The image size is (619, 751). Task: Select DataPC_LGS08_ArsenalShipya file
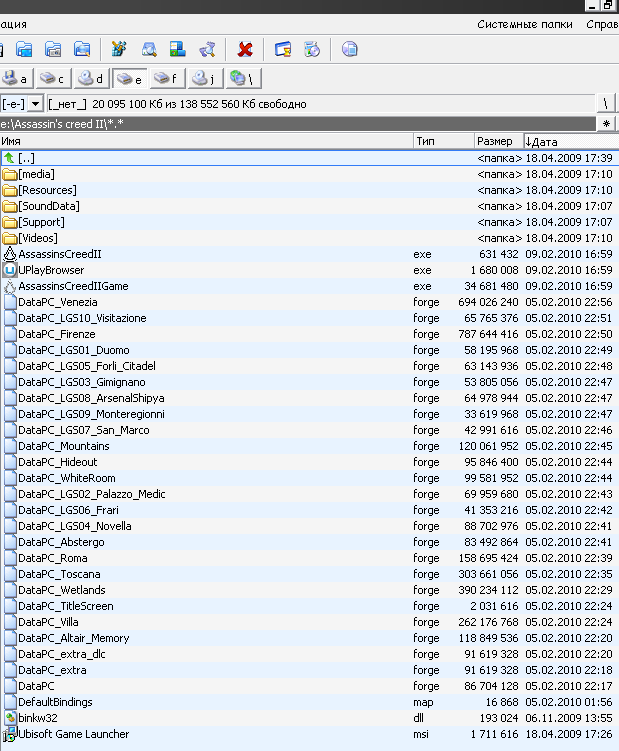(310, 398)
